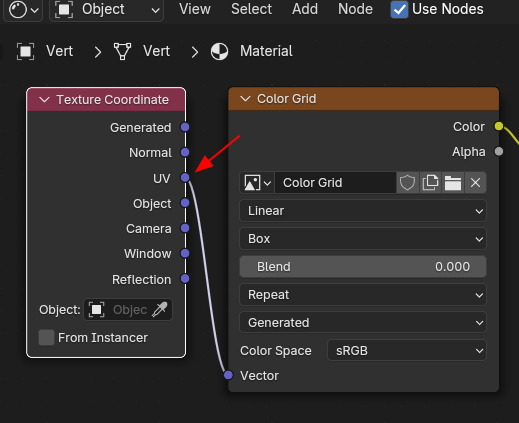Click the Vert object breadcrumb icon

pyautogui.click(x=26, y=52)
